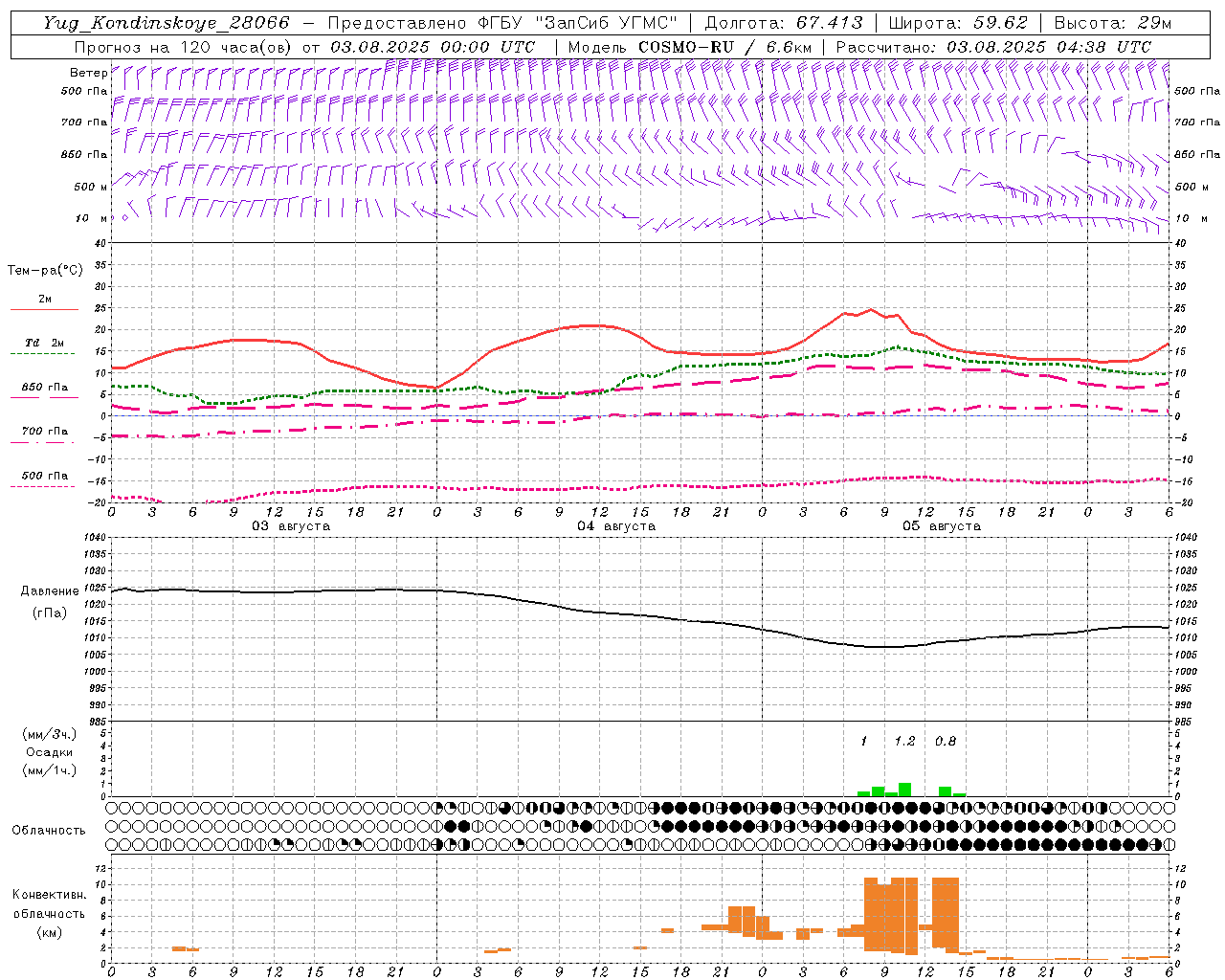Image resolution: width=1225 pixels, height=980 pixels.
Task: Click the 03 августа date label
Action: [x=291, y=526]
